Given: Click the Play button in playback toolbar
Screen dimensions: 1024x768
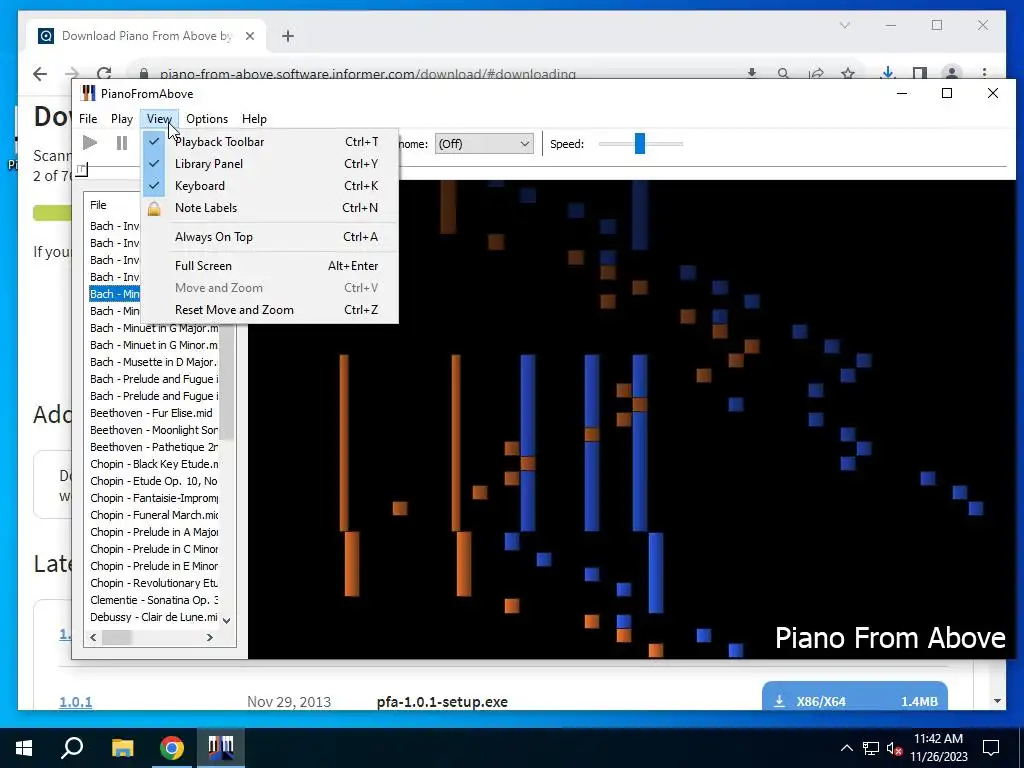Looking at the screenshot, I should click(90, 142).
